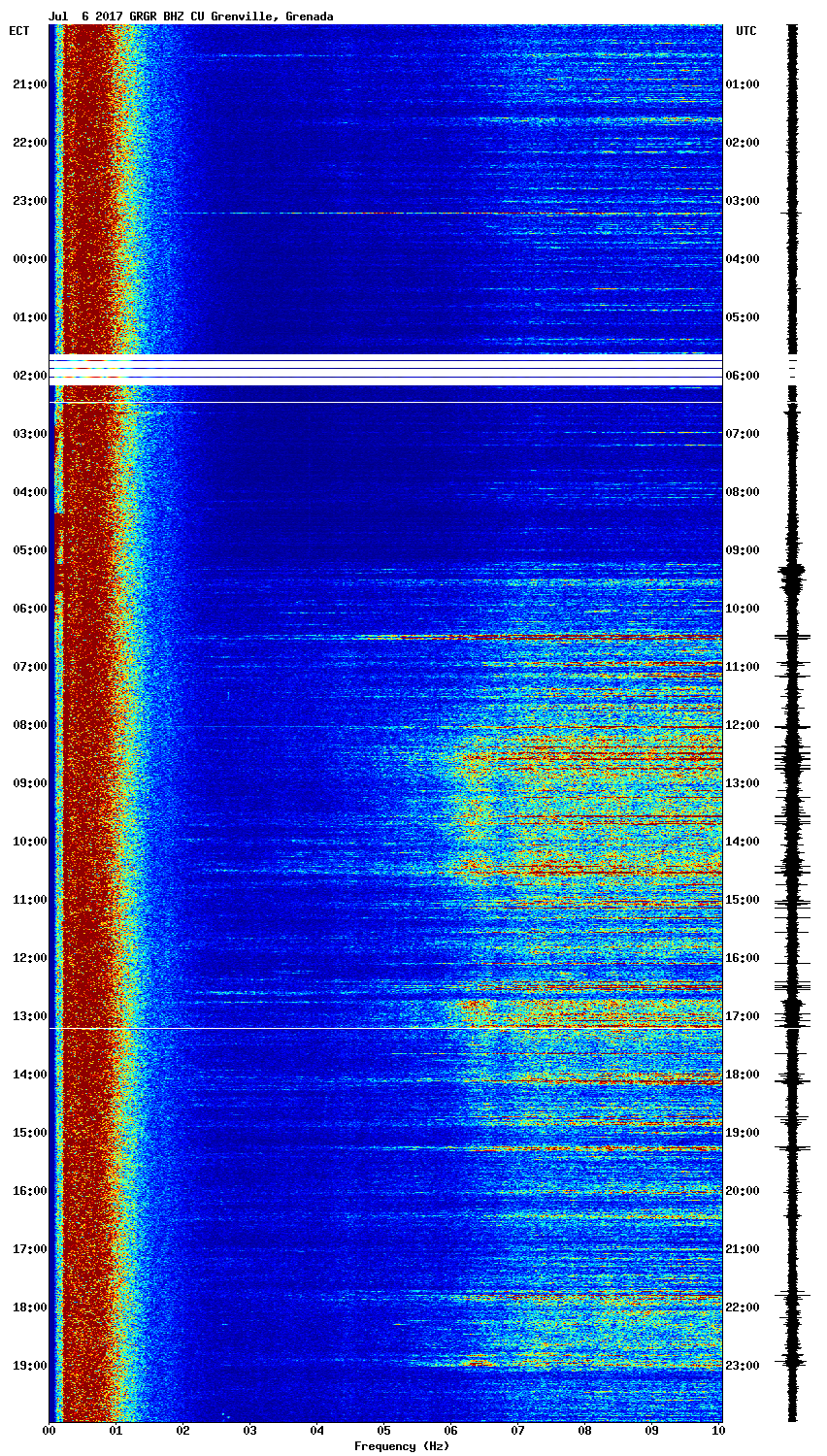Click the 07 tick on the frequency axis
Image resolution: width=827 pixels, height=1456 pixels.
(x=518, y=1431)
